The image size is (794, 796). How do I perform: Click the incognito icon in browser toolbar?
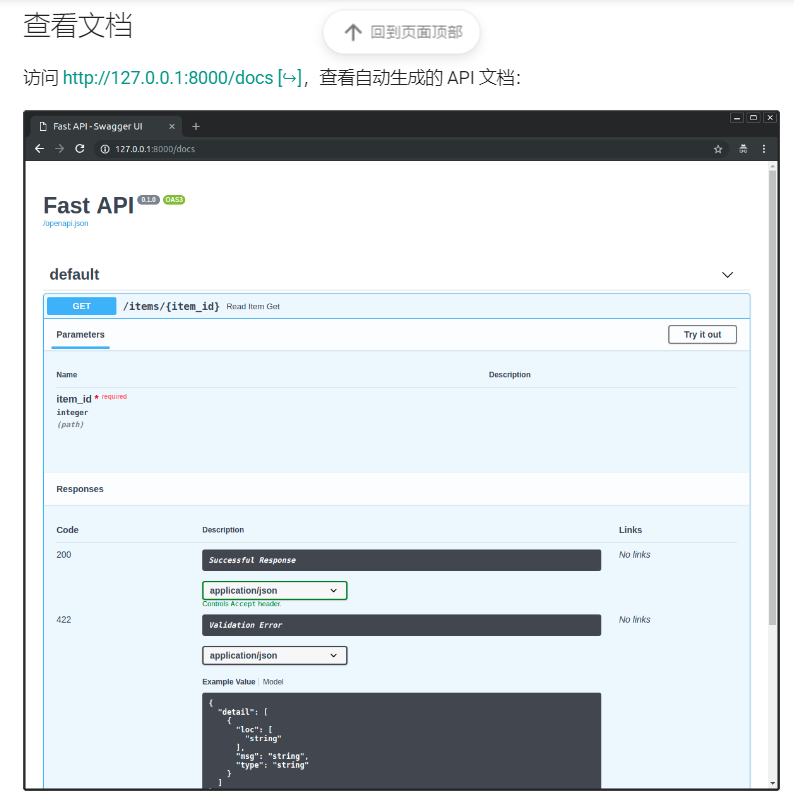[x=743, y=149]
